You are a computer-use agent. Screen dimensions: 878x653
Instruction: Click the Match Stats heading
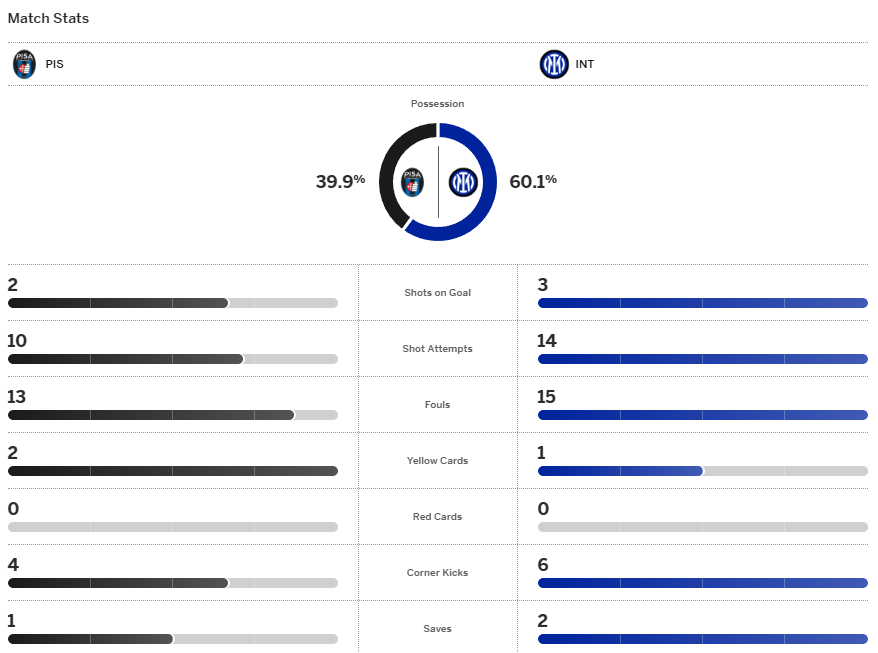(x=48, y=18)
